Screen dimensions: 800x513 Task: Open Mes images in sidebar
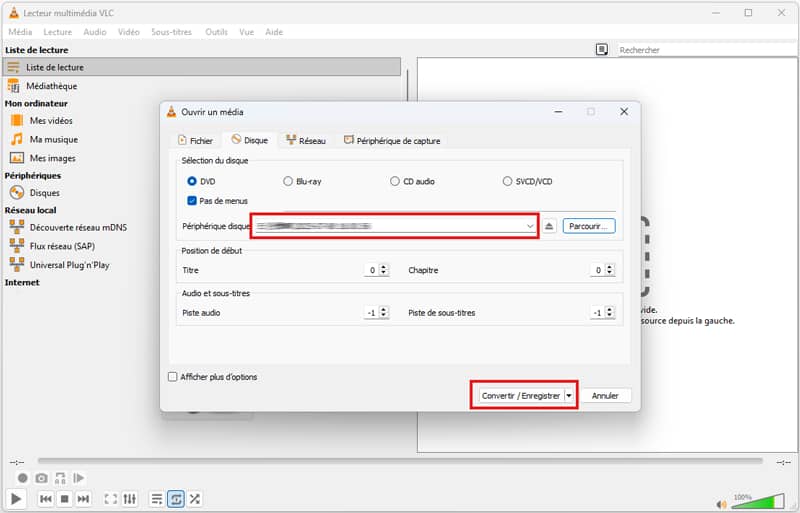click(53, 158)
